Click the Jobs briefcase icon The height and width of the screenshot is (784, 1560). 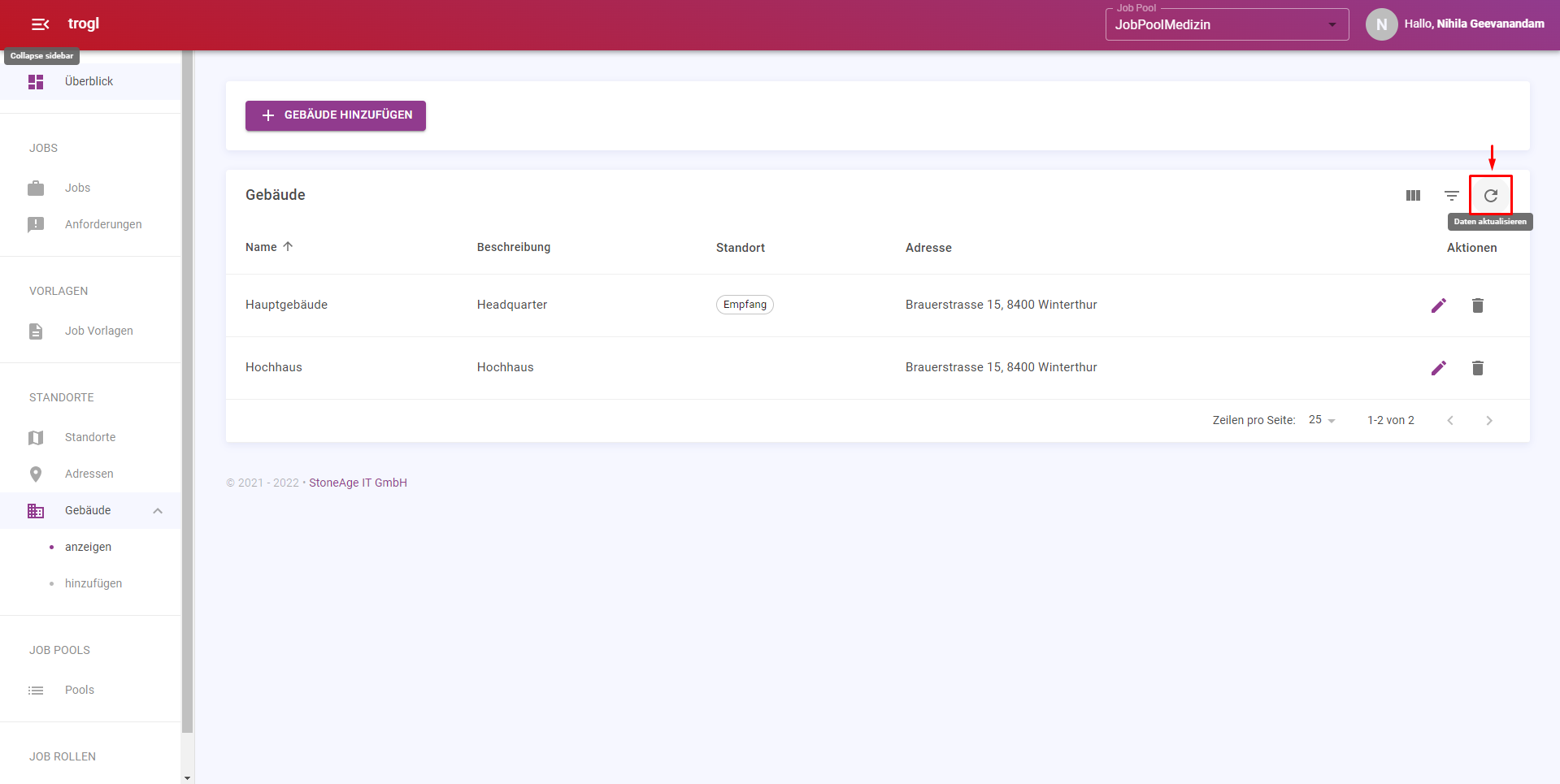pyautogui.click(x=36, y=188)
